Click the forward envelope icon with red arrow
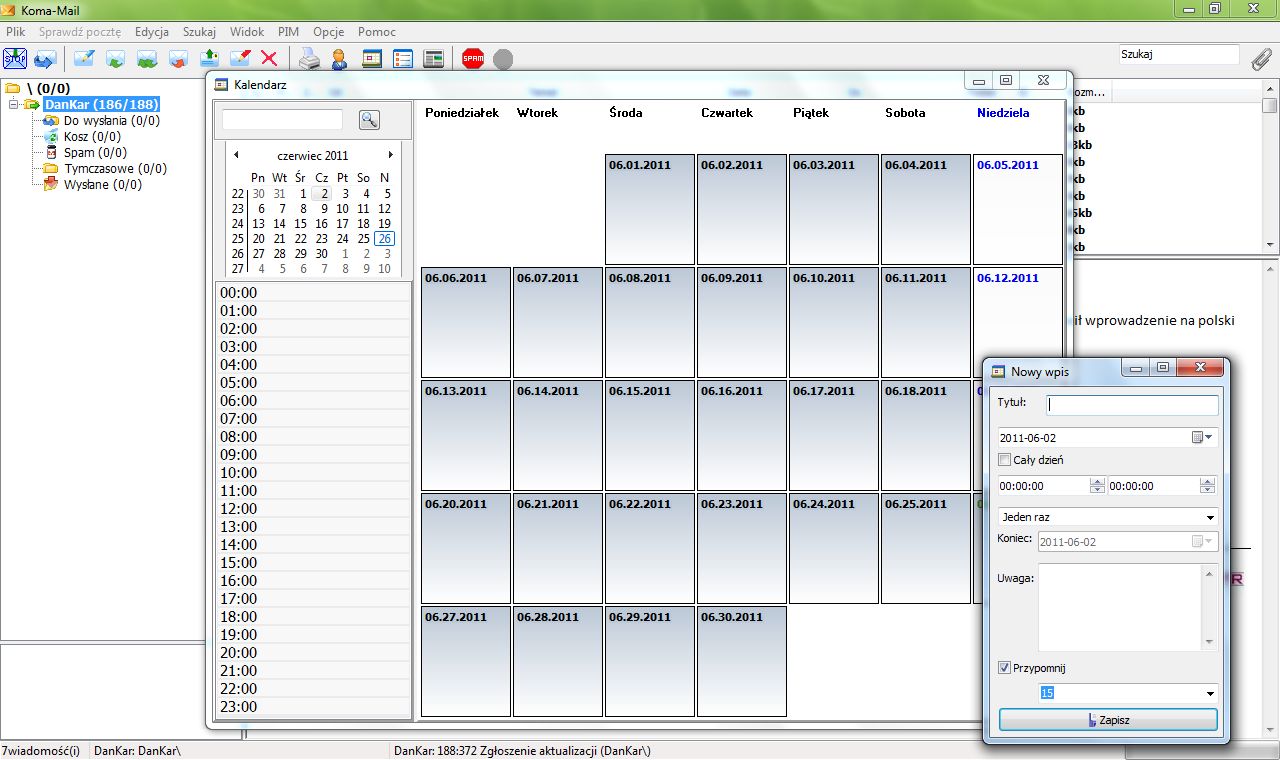The height and width of the screenshot is (760, 1280). tap(178, 59)
